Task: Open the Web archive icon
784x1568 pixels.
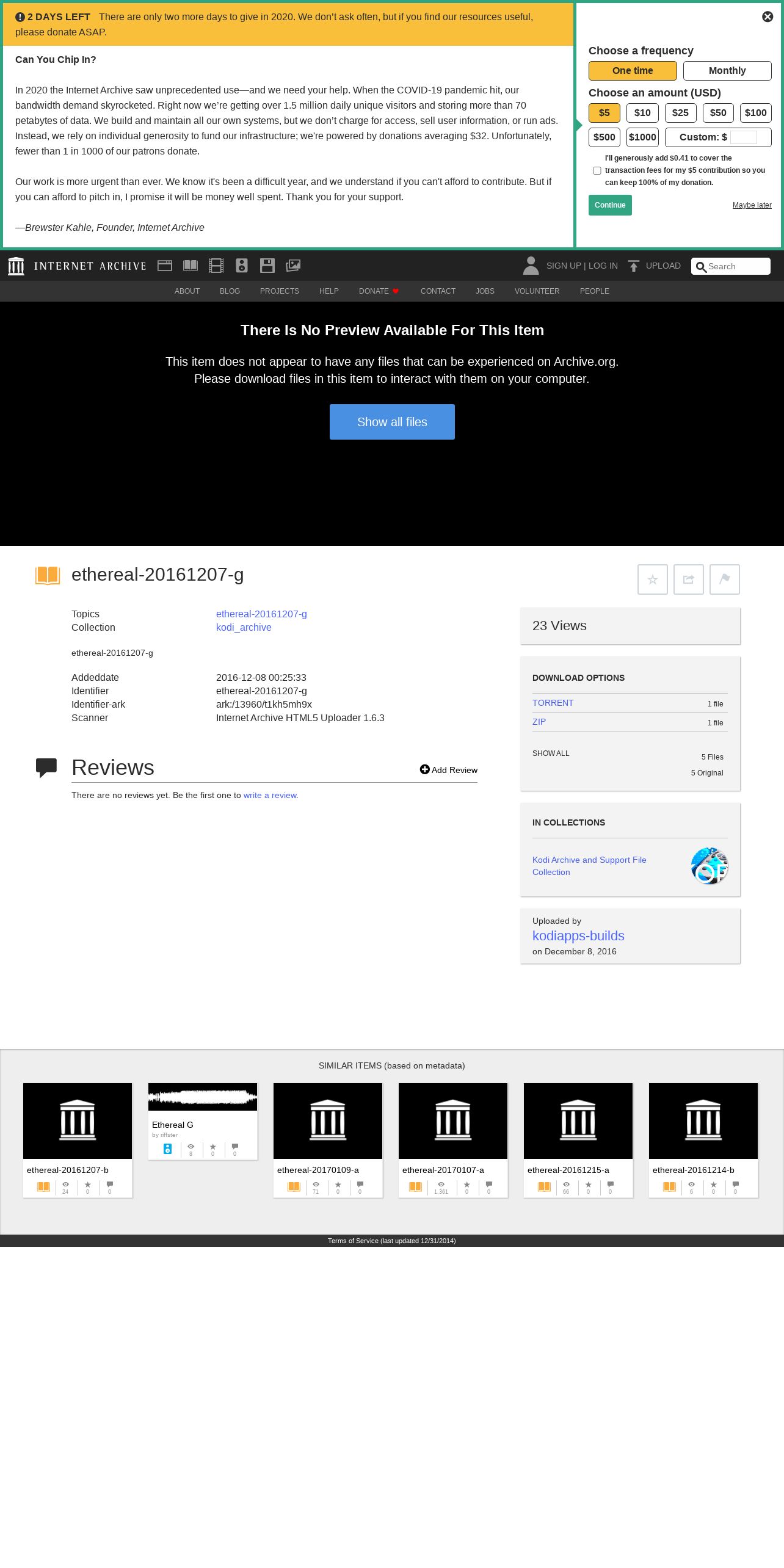Action: (165, 266)
